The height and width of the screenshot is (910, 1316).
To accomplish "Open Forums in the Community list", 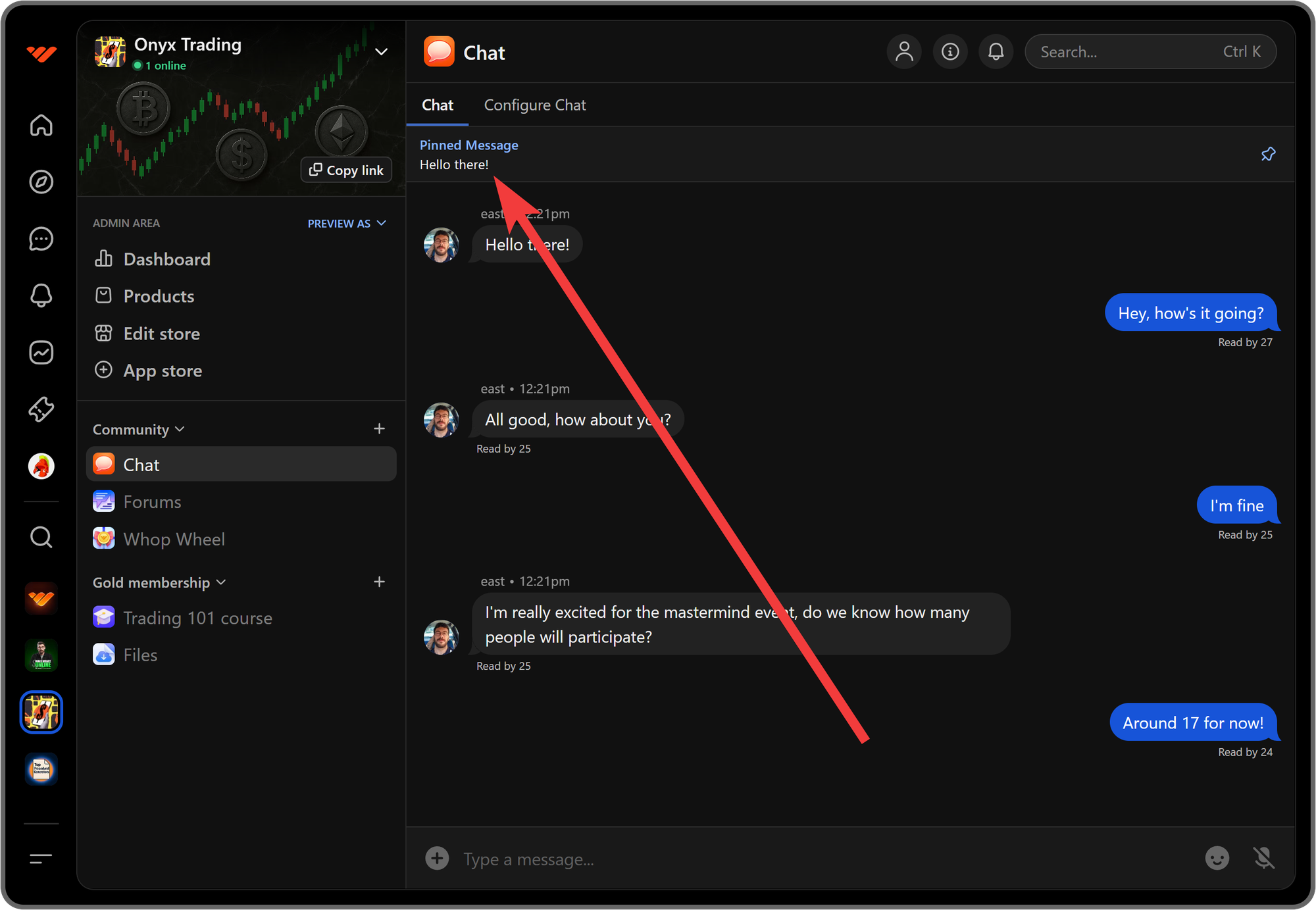I will 152,502.
